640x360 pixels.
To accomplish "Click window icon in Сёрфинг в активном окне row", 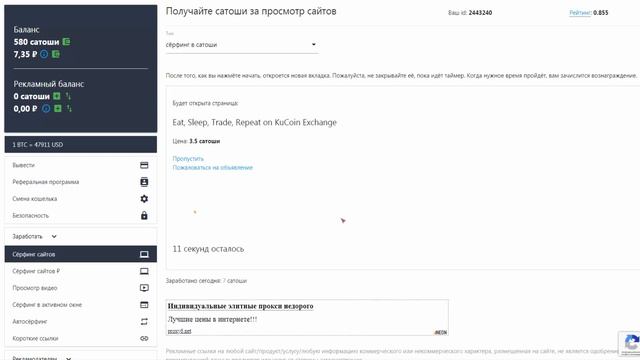I will 144,304.
